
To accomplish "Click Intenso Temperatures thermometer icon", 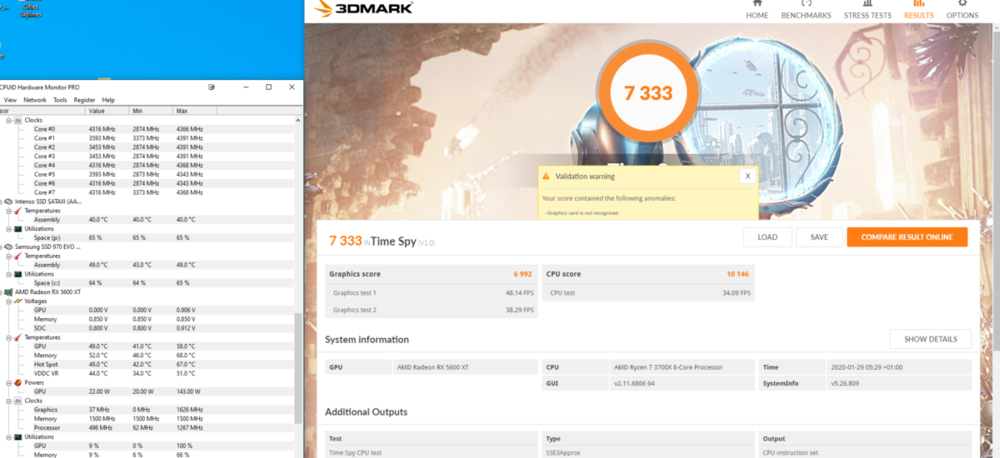I will (18, 211).
